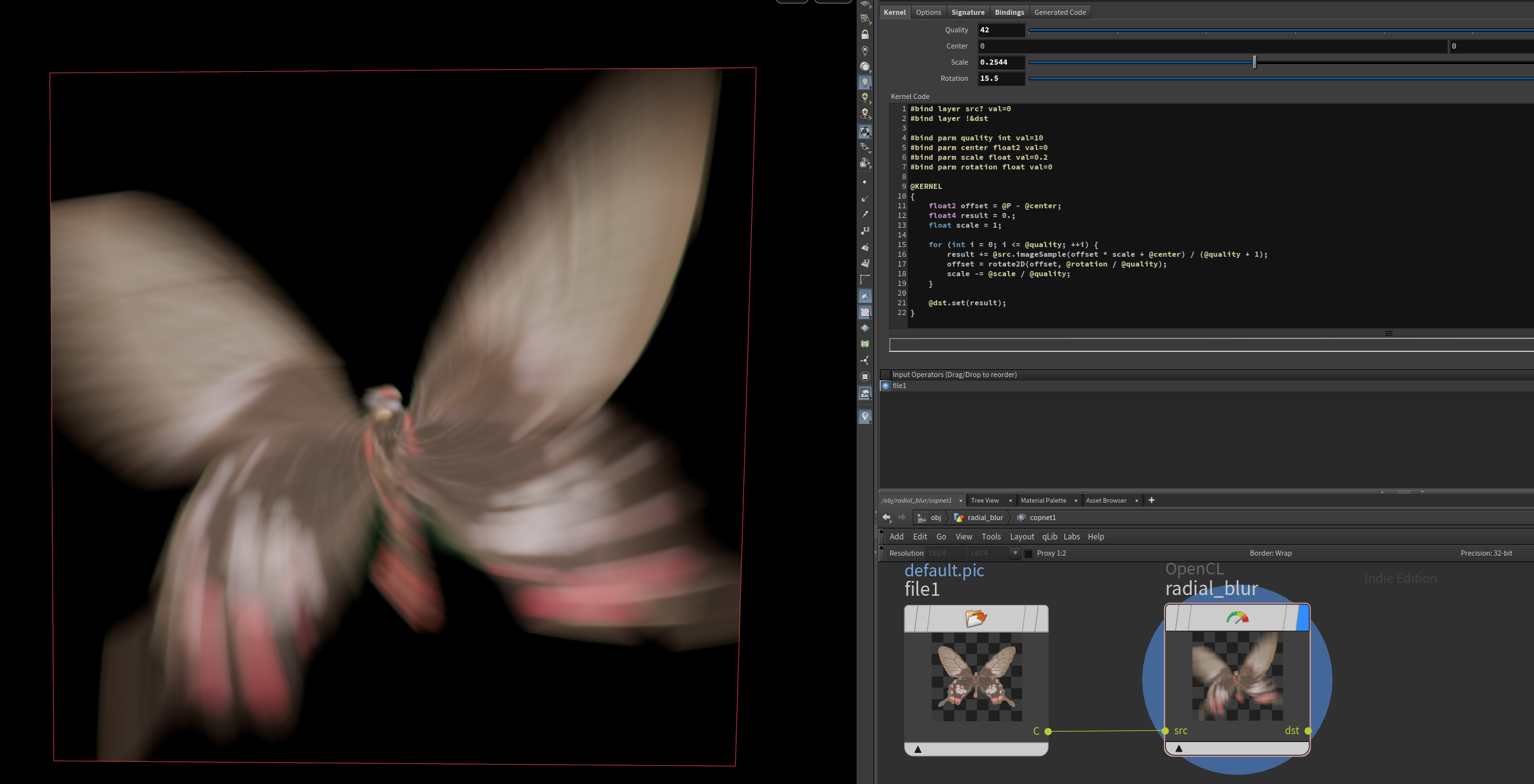Click the Rotation value input field

point(1001,78)
